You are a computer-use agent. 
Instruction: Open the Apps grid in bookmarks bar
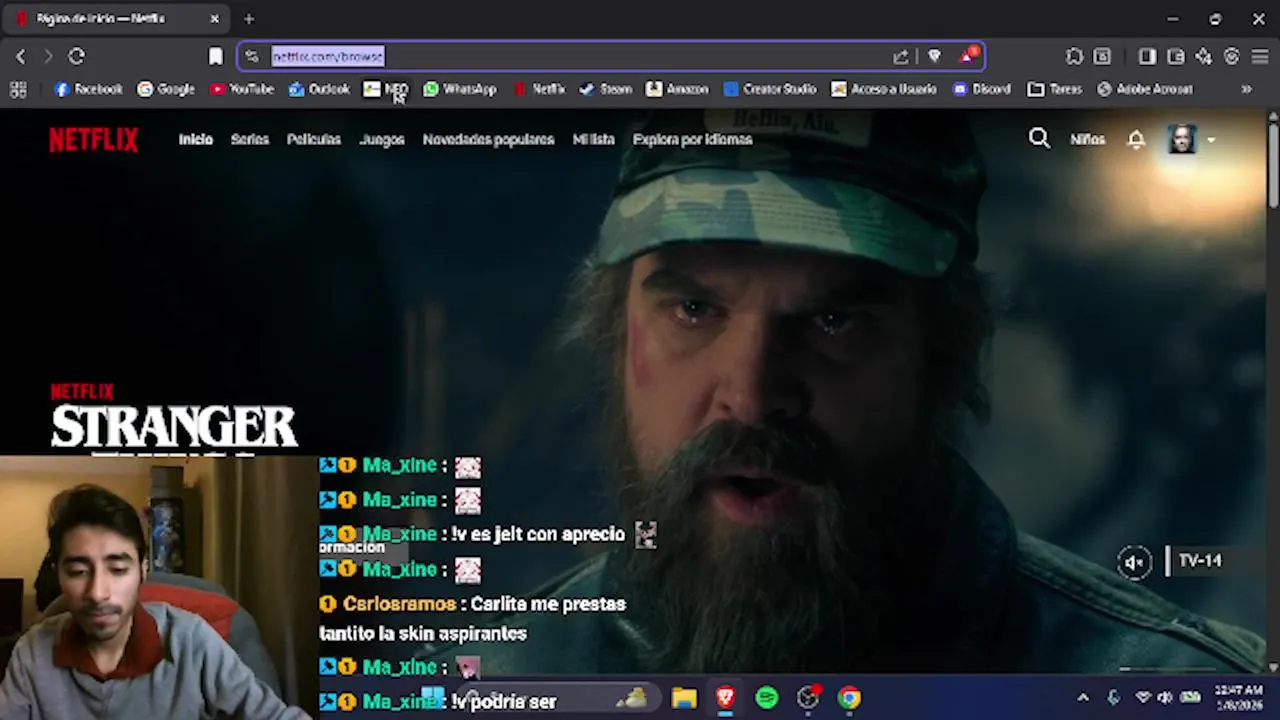tap(18, 90)
